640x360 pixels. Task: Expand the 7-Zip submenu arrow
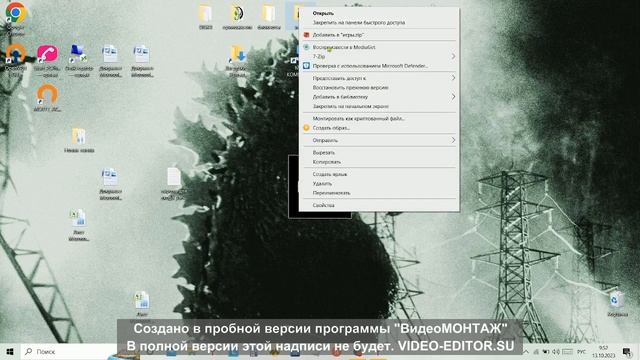[x=453, y=56]
